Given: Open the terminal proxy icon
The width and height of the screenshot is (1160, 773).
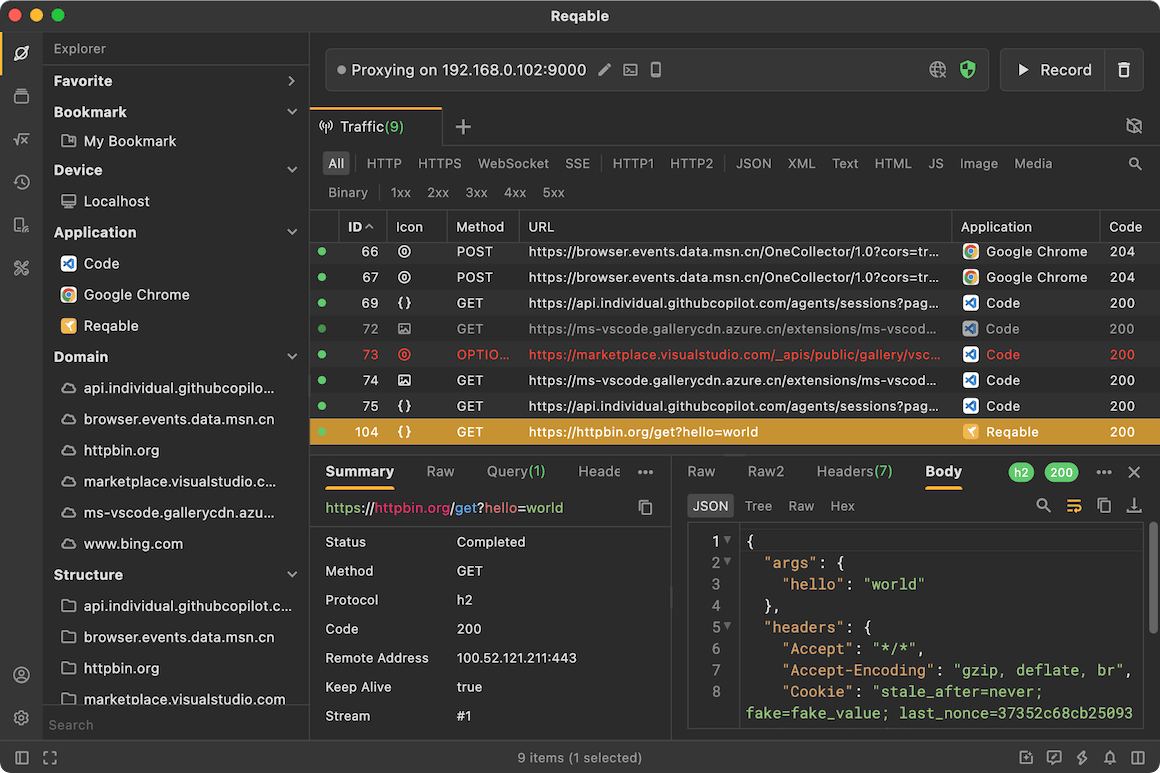Looking at the screenshot, I should point(630,70).
